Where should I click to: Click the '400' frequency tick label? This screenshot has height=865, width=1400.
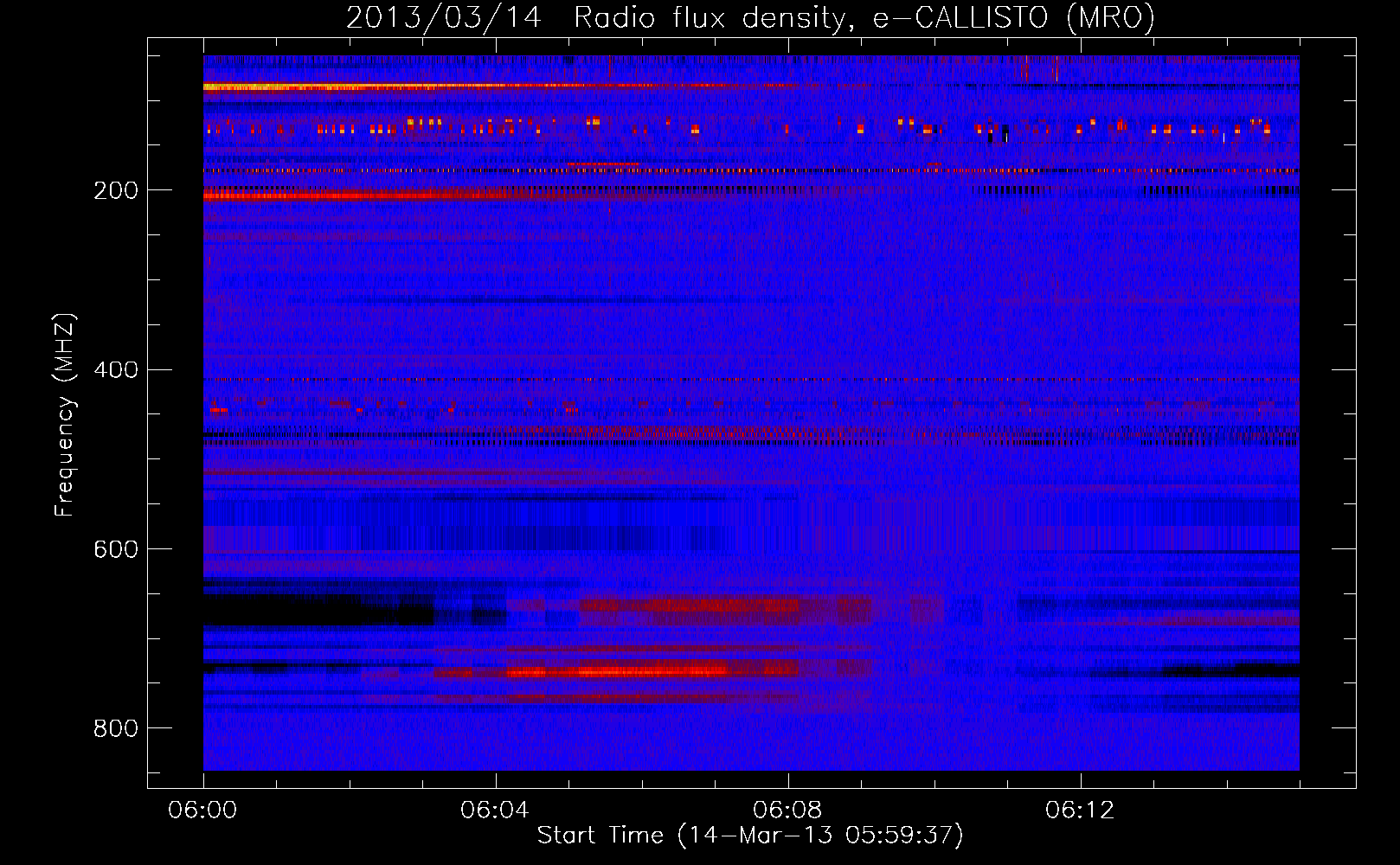pyautogui.click(x=116, y=370)
